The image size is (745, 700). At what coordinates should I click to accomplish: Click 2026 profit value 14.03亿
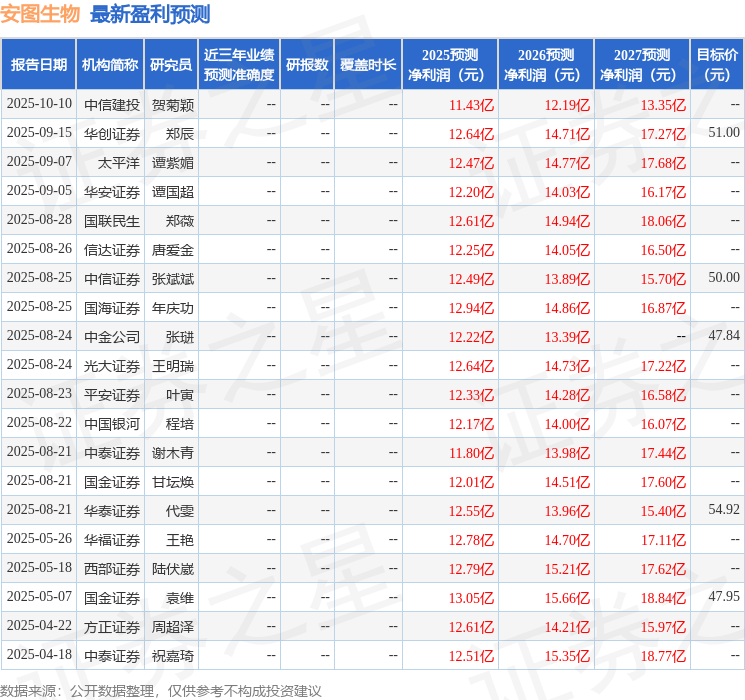pyautogui.click(x=567, y=192)
